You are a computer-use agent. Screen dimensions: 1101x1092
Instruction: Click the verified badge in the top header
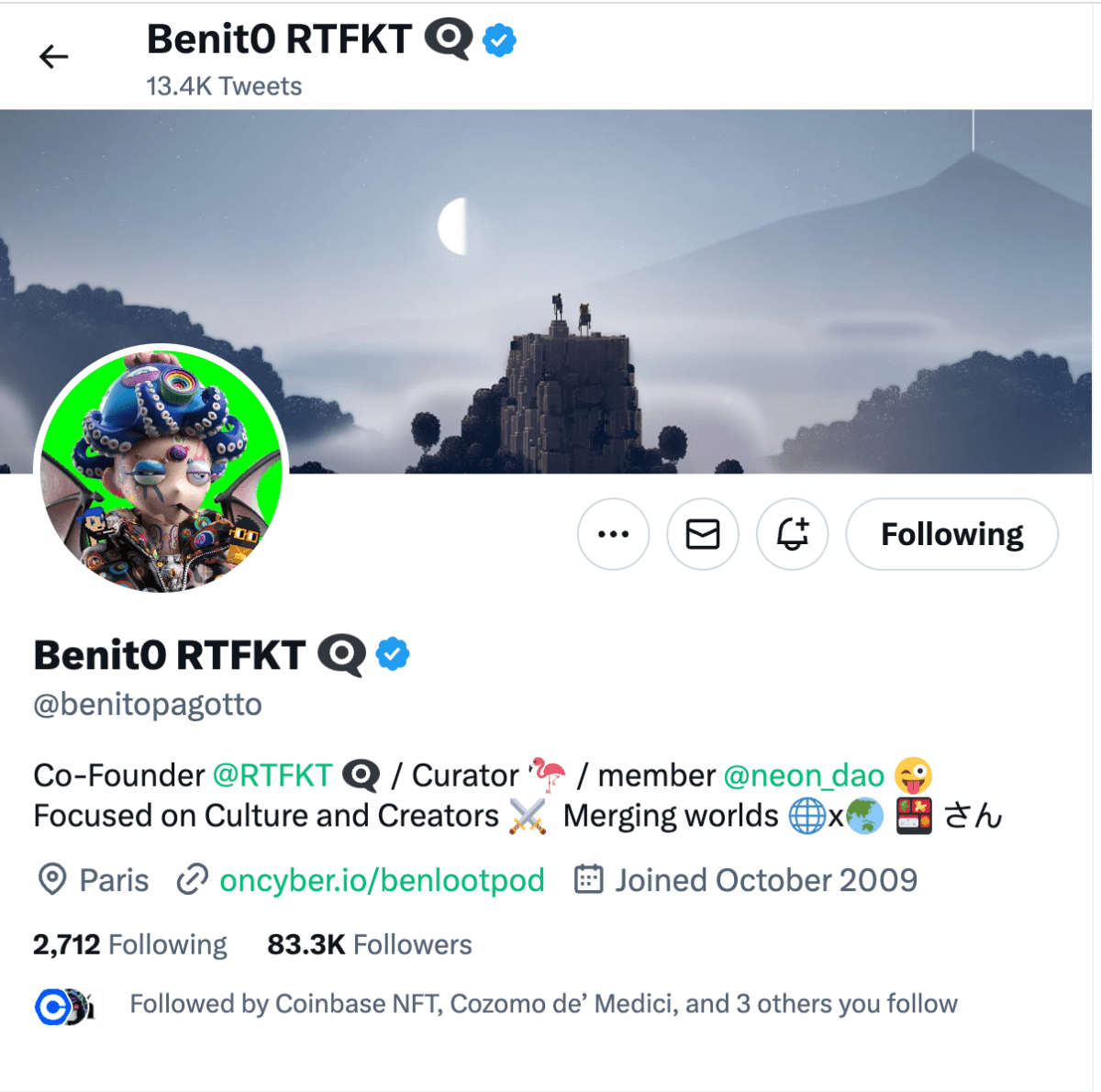499,40
